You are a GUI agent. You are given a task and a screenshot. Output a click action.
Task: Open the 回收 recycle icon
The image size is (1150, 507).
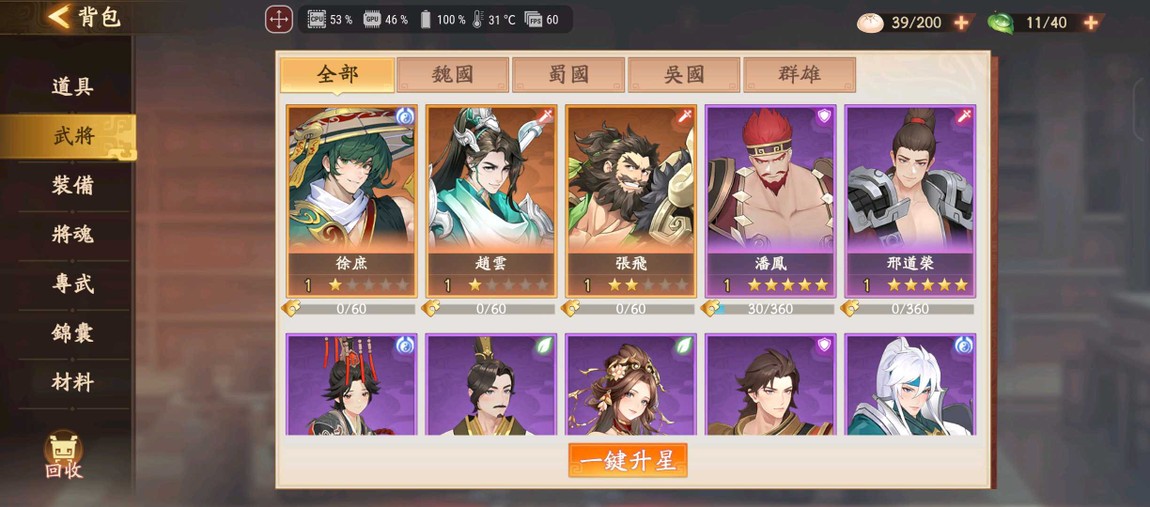click(x=64, y=455)
